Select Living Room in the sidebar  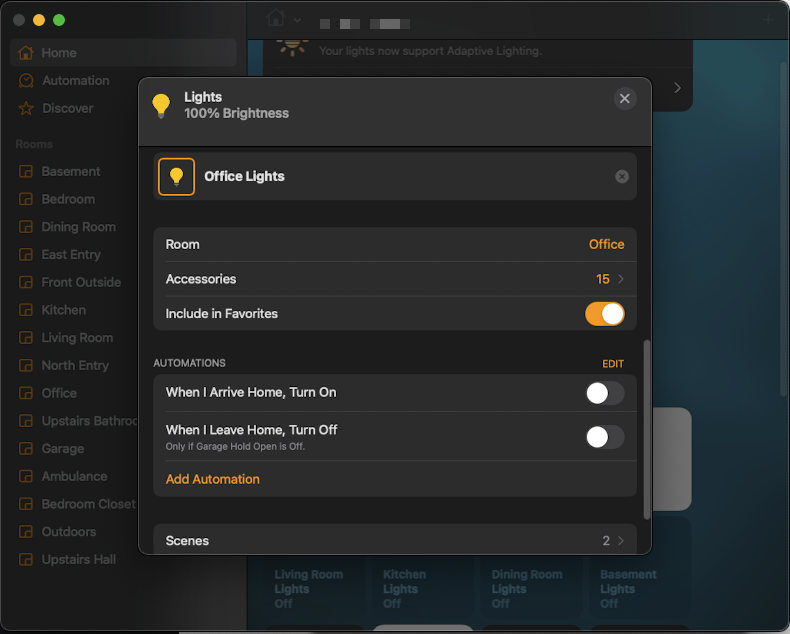click(x=76, y=338)
